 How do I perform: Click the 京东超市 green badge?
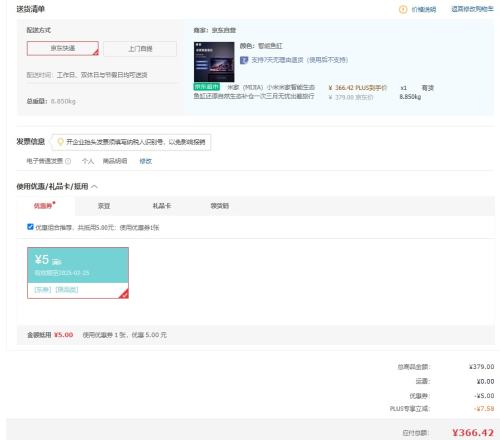pyautogui.click(x=207, y=87)
